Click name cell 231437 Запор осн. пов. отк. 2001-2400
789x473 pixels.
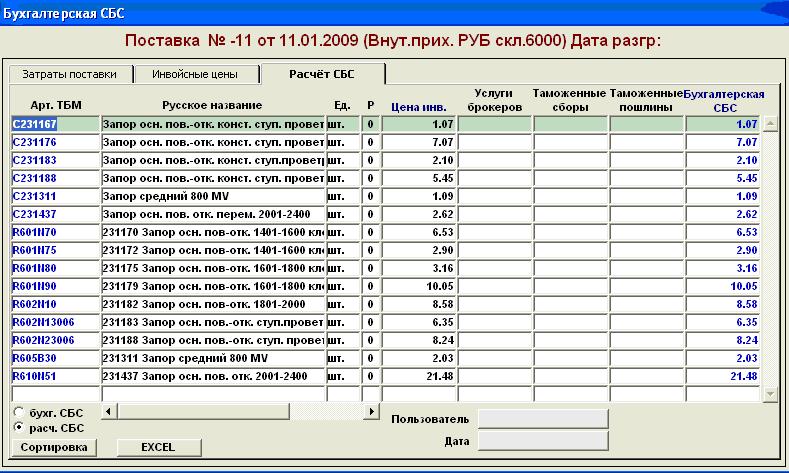click(213, 376)
